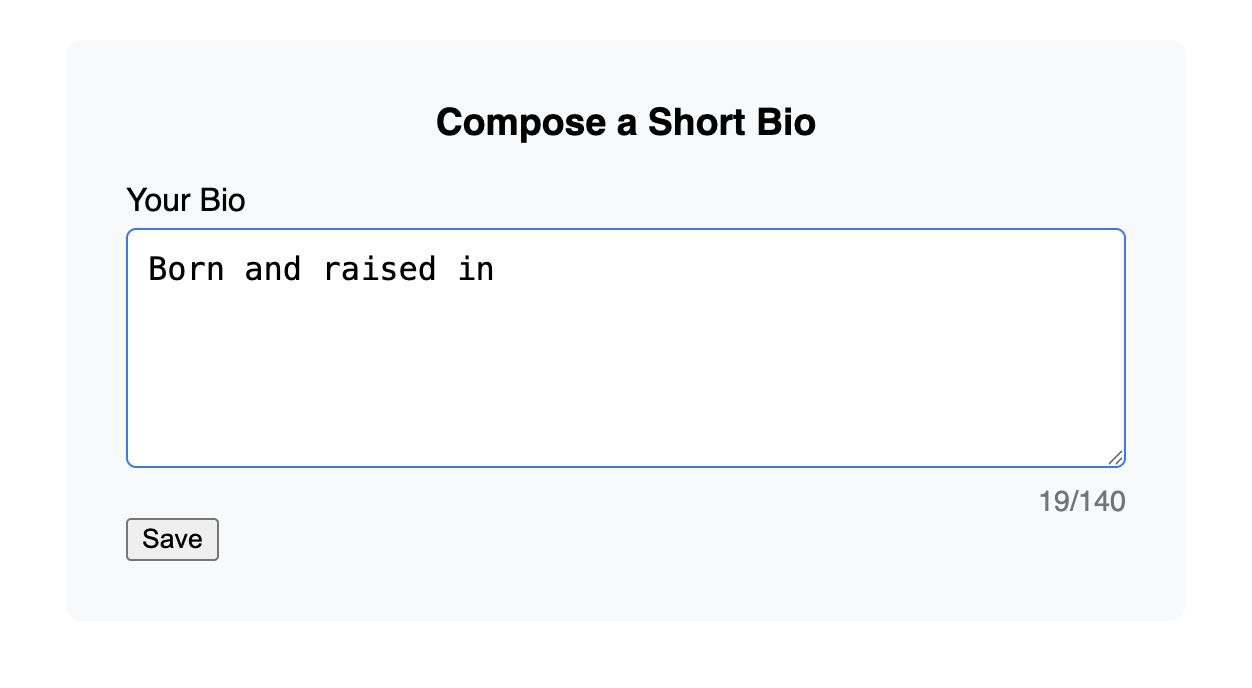Place cursor after the word 'in'
This screenshot has height=688, width=1252.
[x=496, y=269]
